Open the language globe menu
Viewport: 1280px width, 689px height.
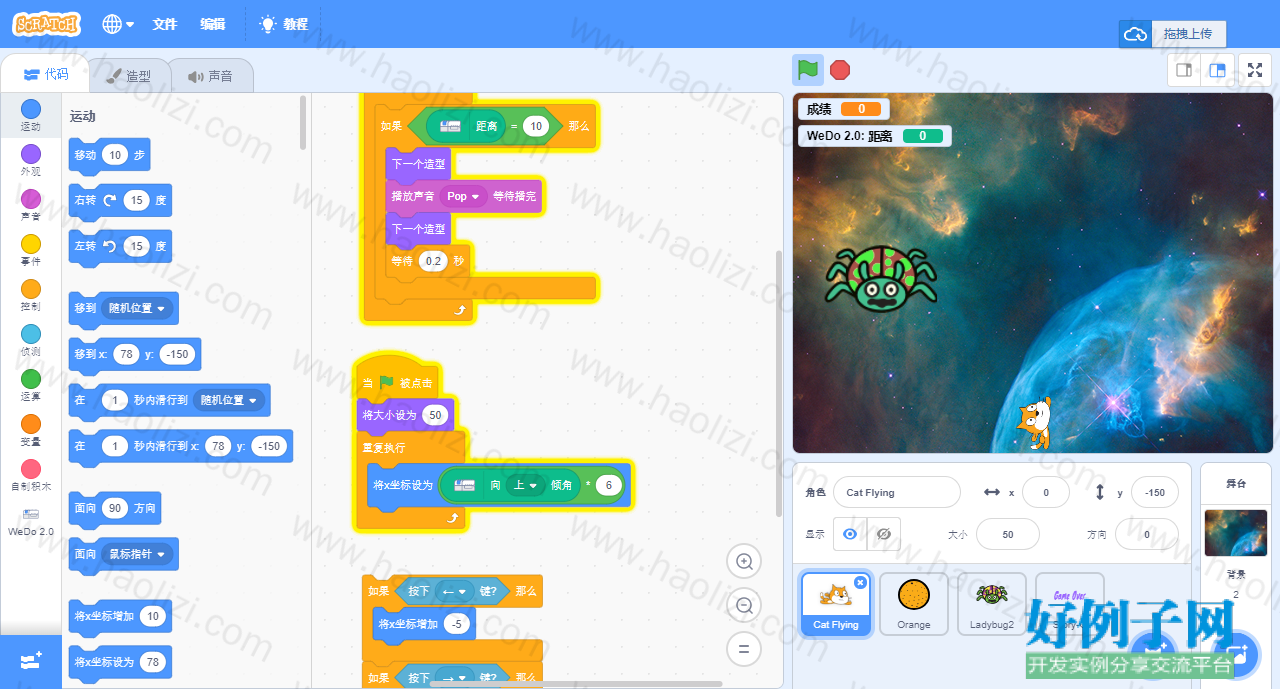click(x=118, y=24)
